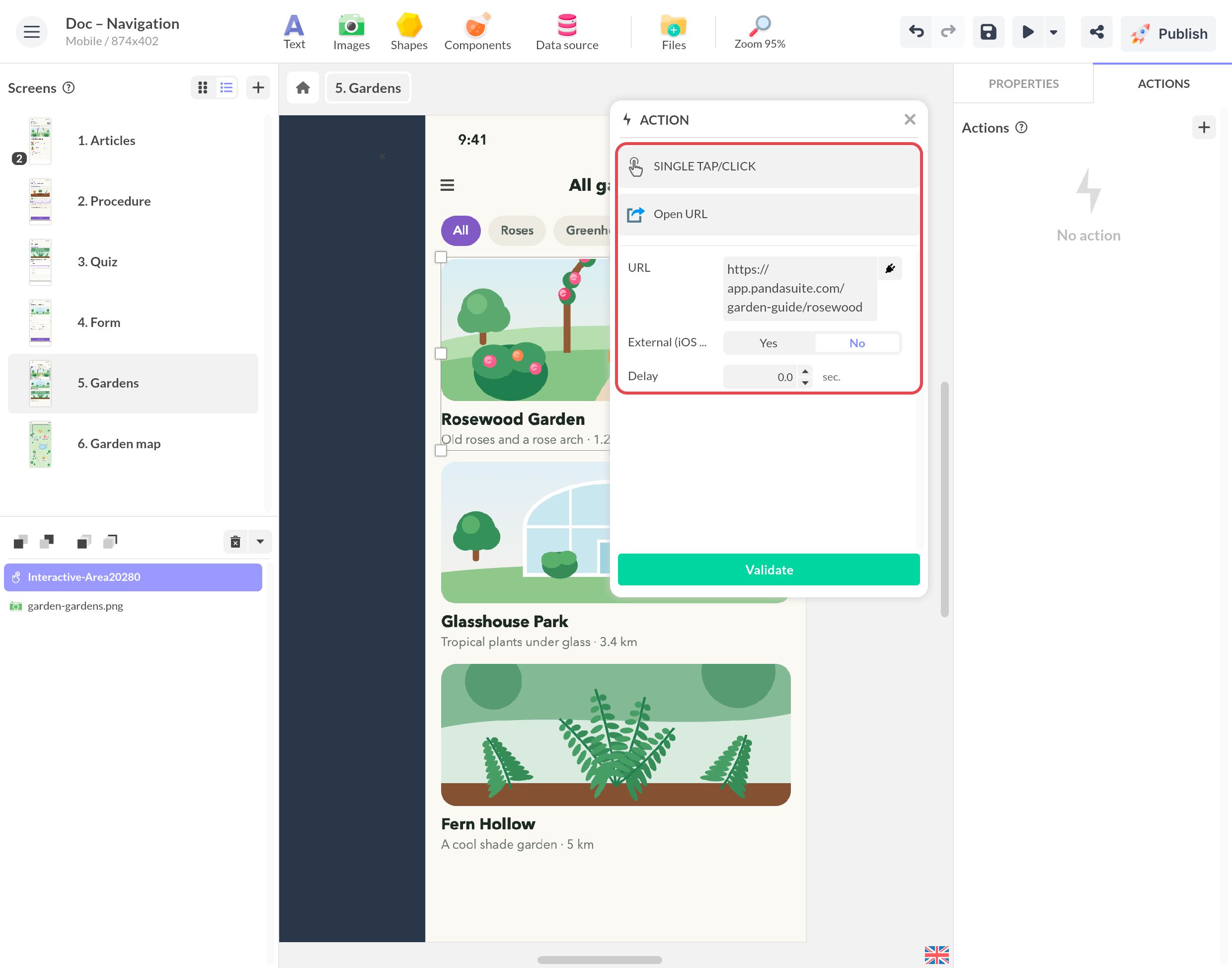Click the 5. Gardens breadcrumb

pos(368,88)
